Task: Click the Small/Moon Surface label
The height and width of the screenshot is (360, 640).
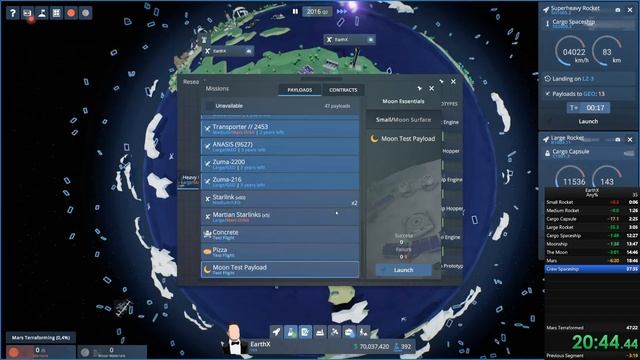Action: coord(403,120)
